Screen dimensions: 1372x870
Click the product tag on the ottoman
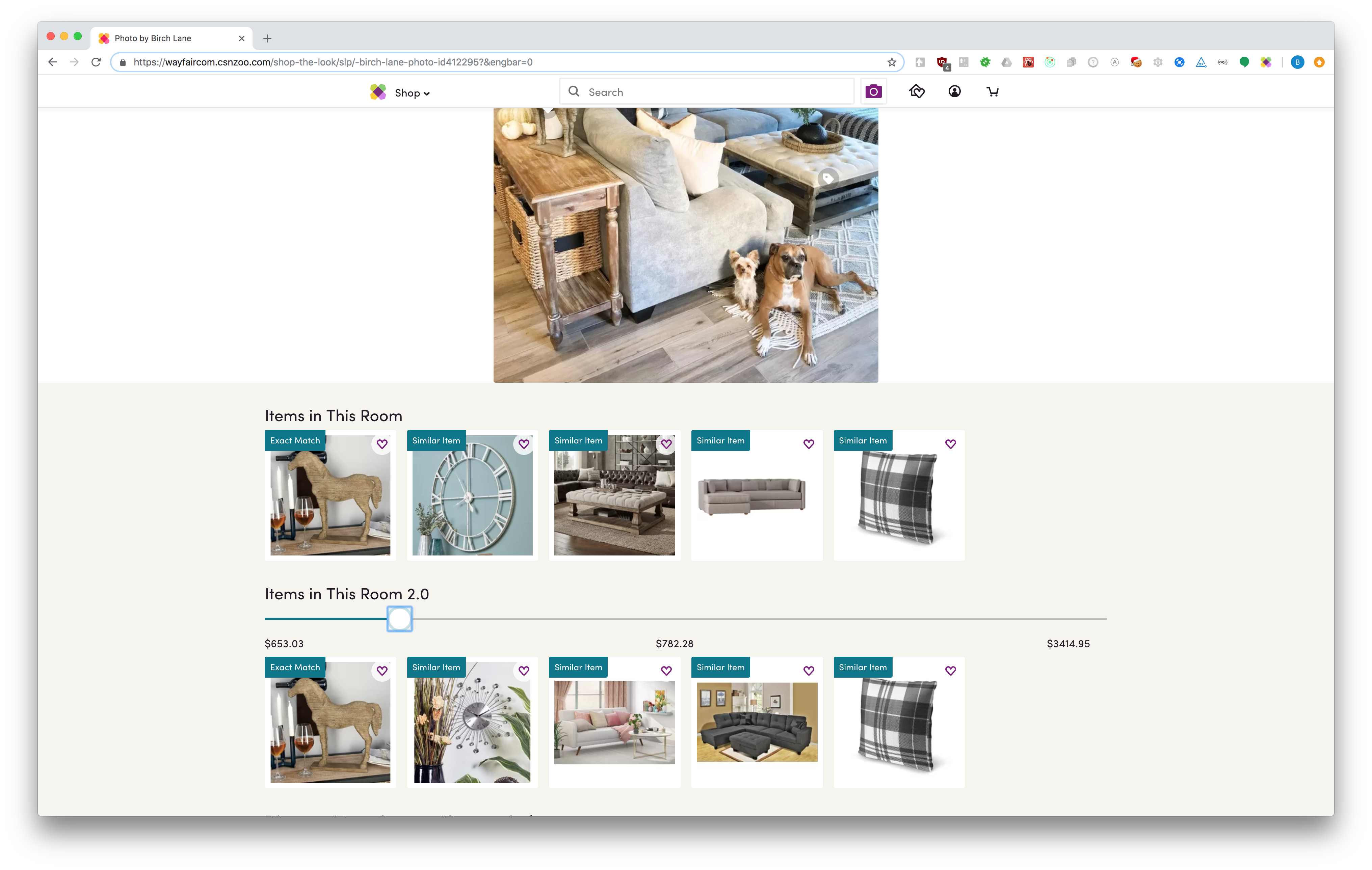tap(828, 178)
